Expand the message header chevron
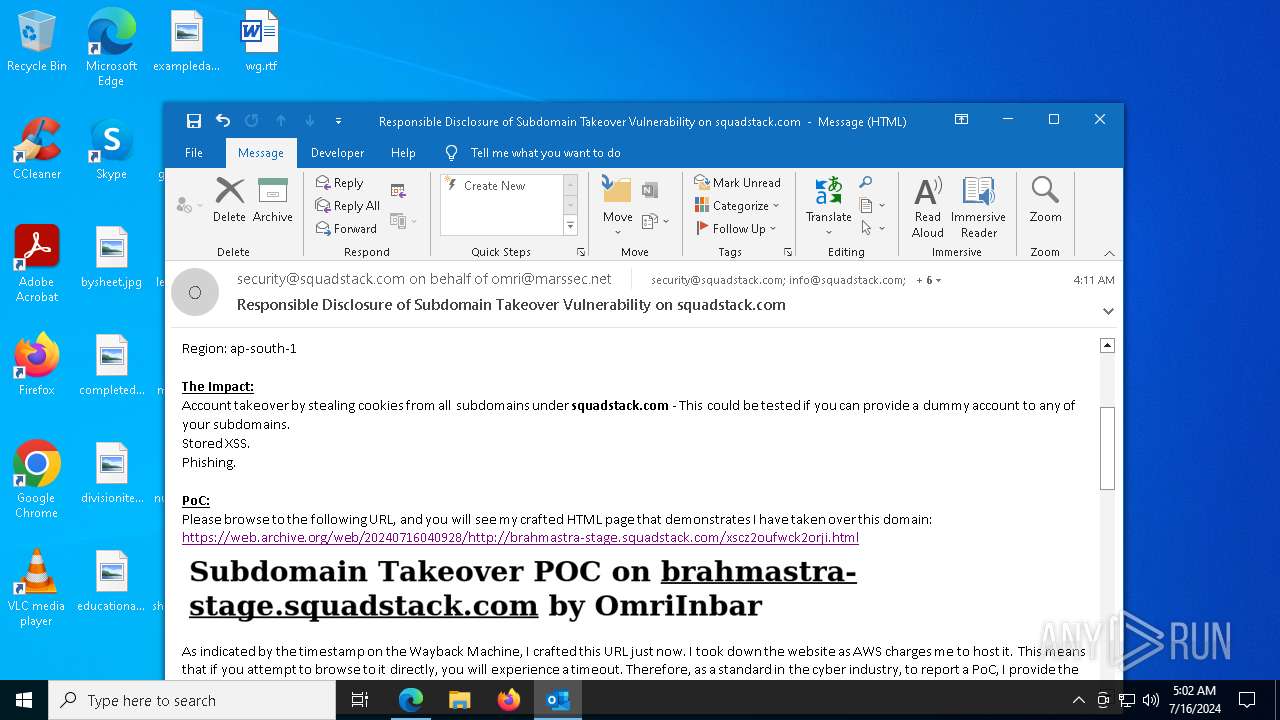Image resolution: width=1280 pixels, height=720 pixels. tap(1108, 311)
